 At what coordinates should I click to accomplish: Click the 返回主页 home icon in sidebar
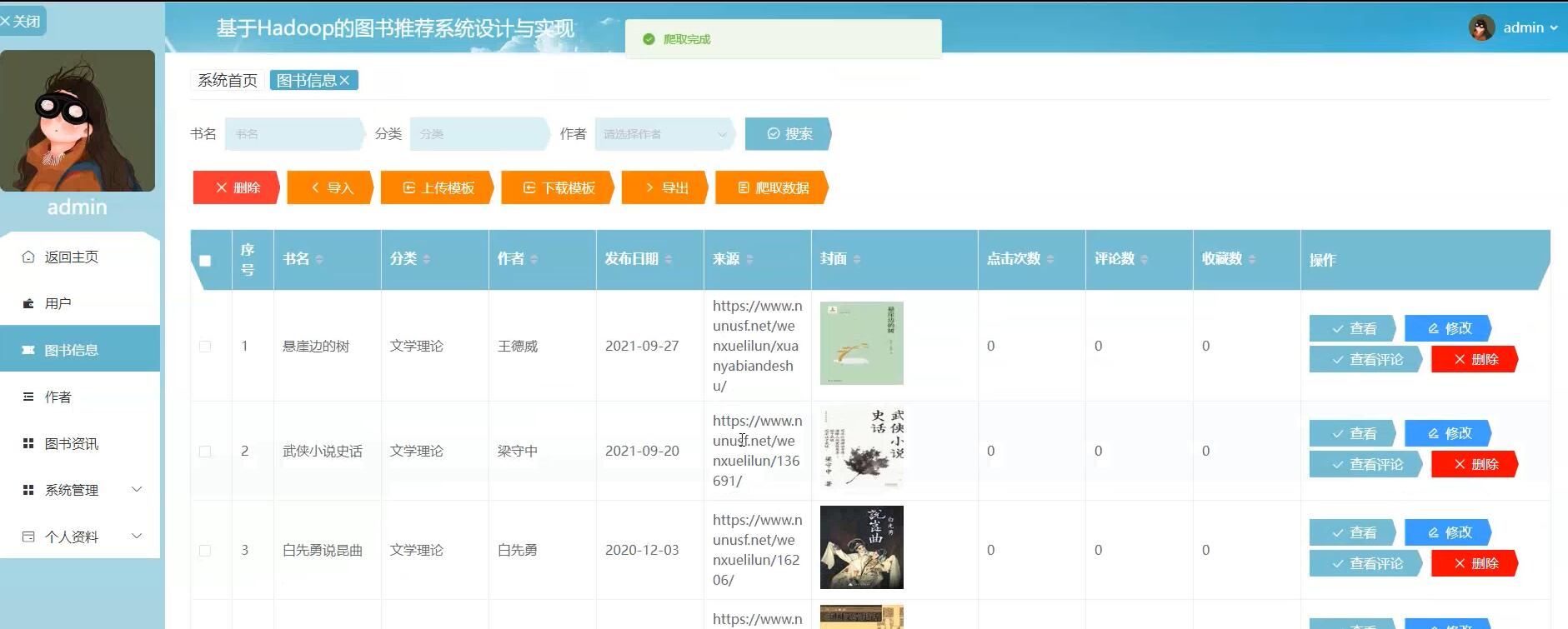[28, 257]
